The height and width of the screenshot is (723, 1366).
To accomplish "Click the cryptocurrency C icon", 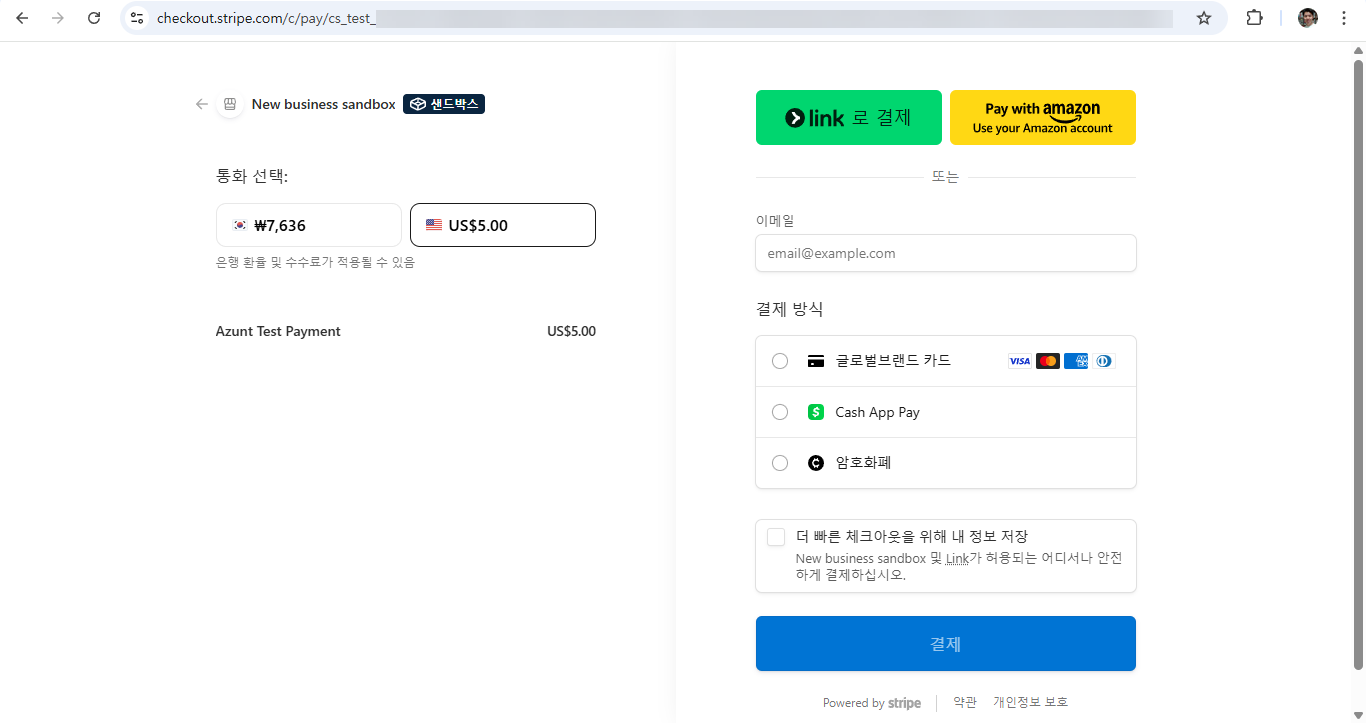I will tap(816, 463).
